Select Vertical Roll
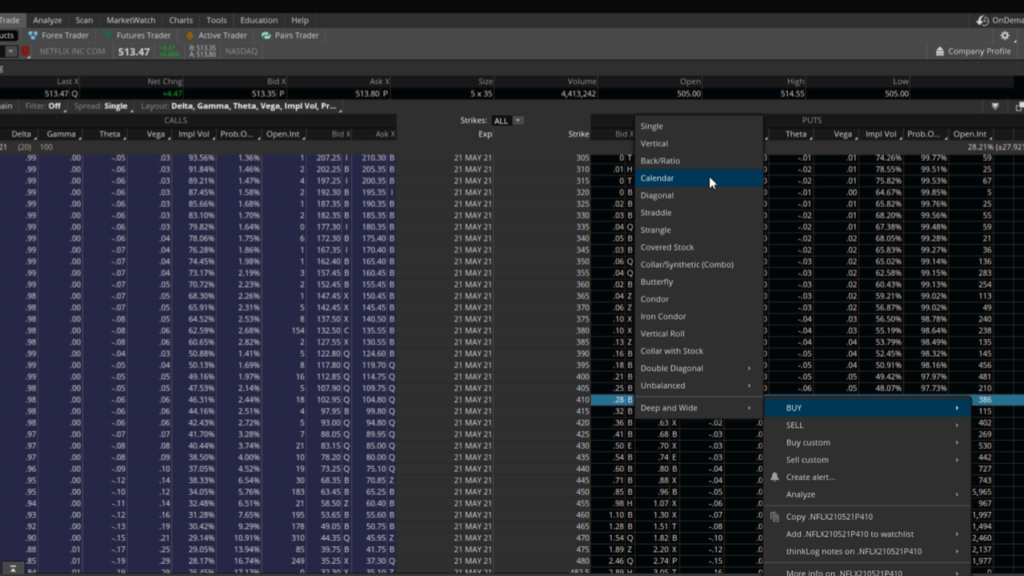 point(698,334)
